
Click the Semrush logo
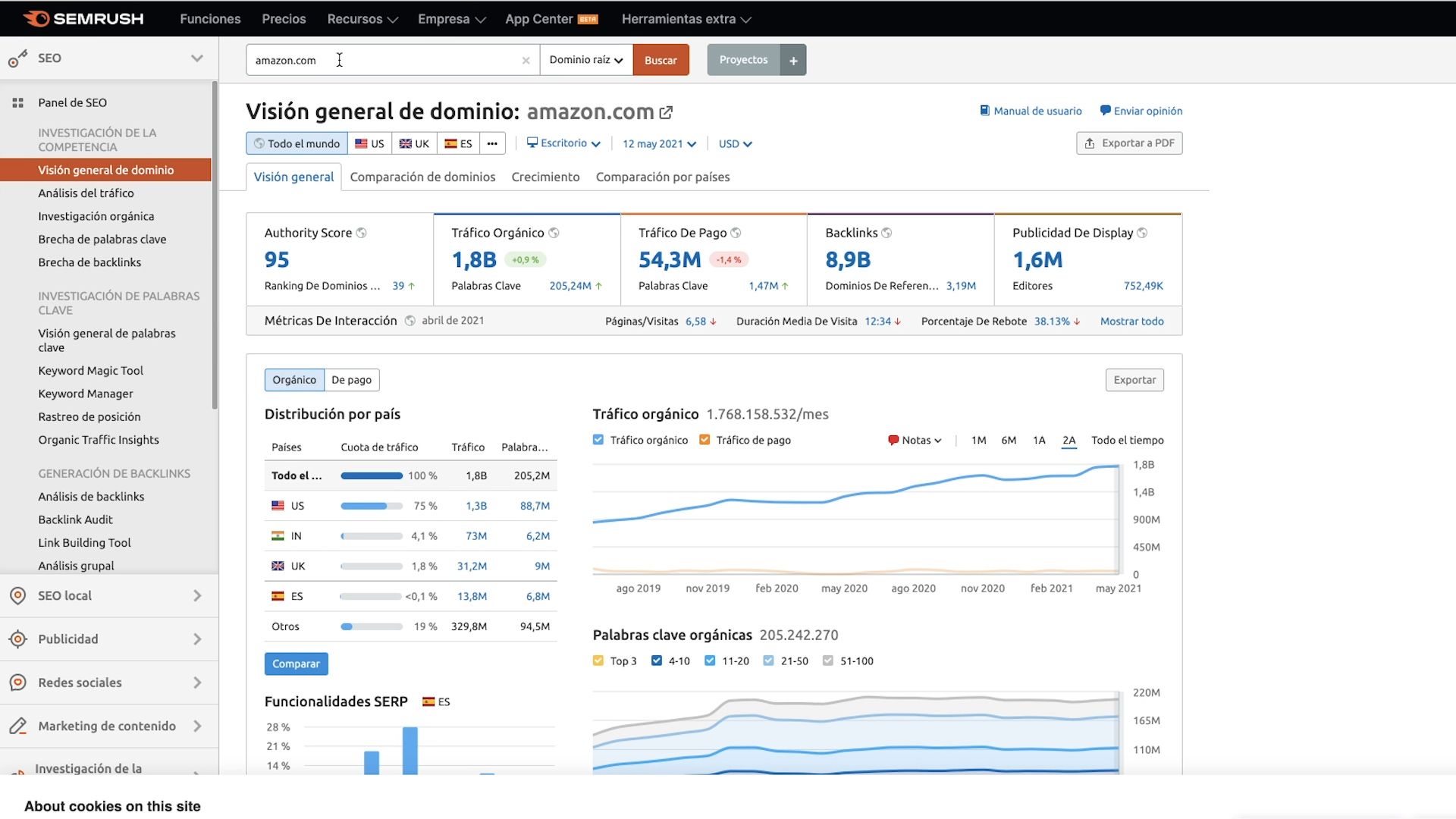[83, 18]
